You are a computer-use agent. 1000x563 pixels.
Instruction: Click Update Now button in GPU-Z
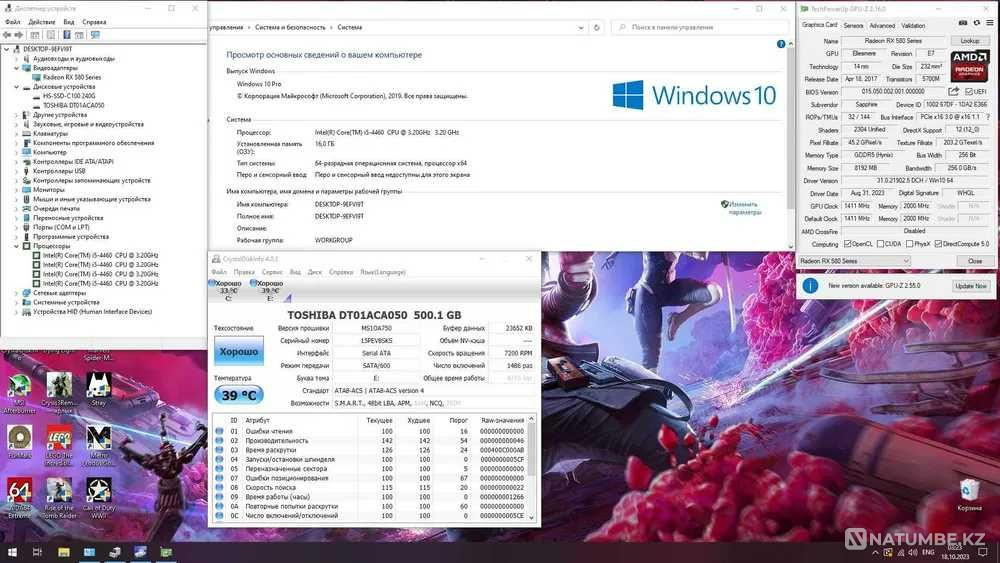(x=971, y=286)
